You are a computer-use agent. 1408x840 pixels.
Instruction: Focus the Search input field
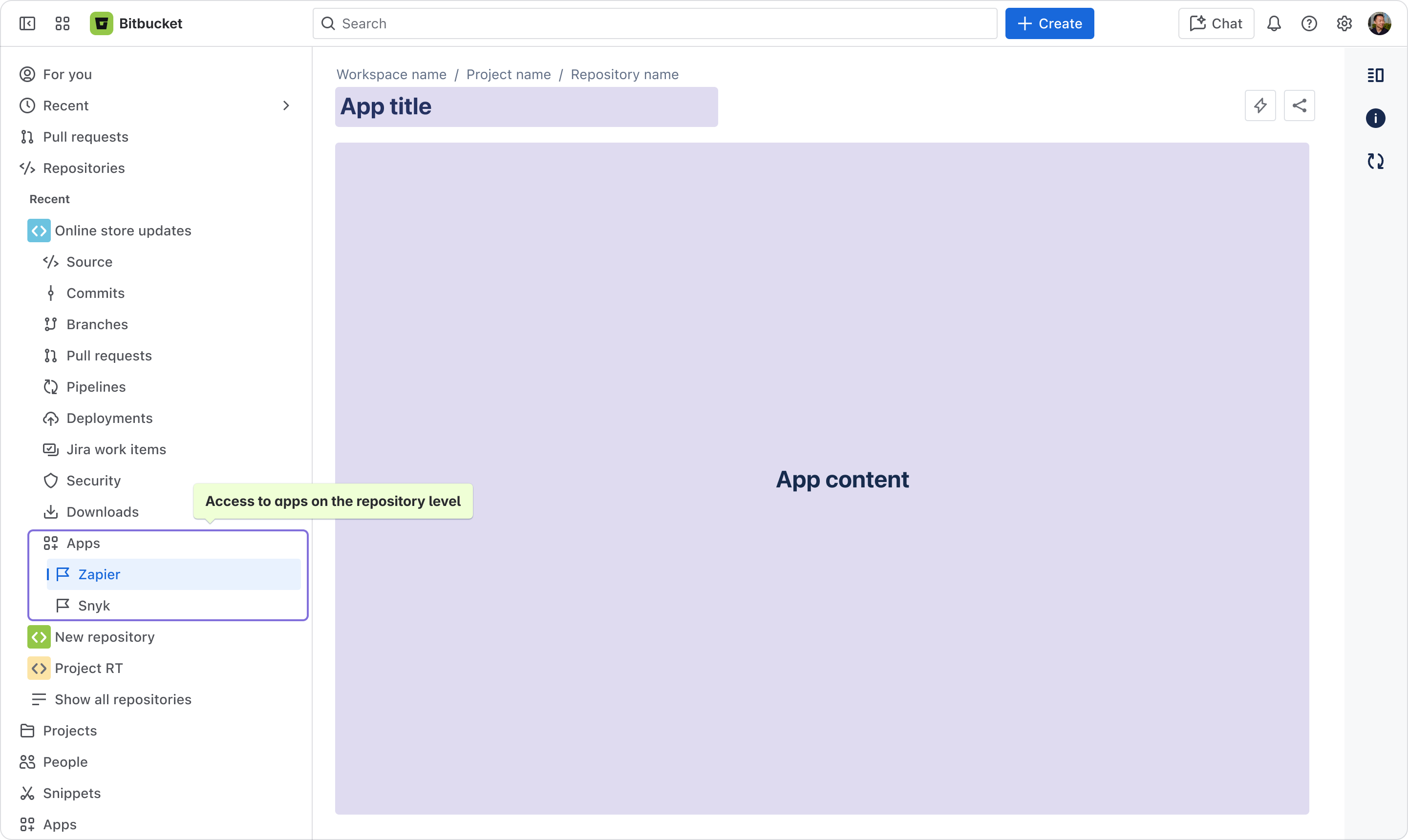655,23
